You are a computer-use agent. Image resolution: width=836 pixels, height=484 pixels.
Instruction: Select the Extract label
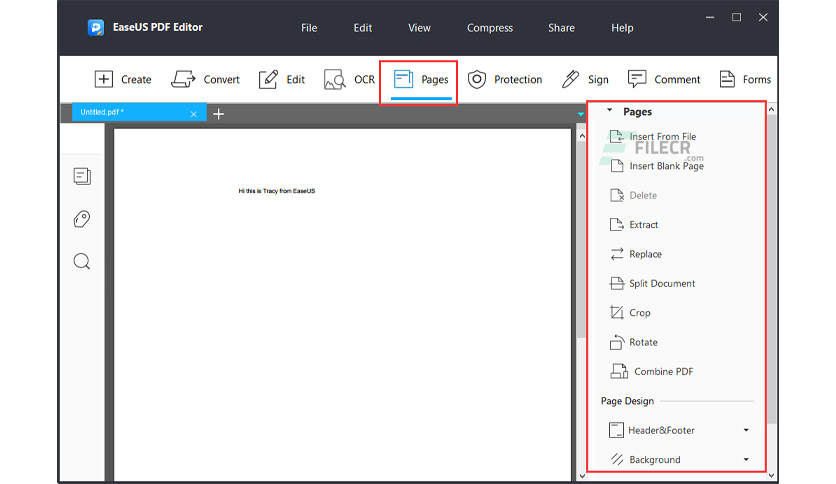tap(644, 224)
